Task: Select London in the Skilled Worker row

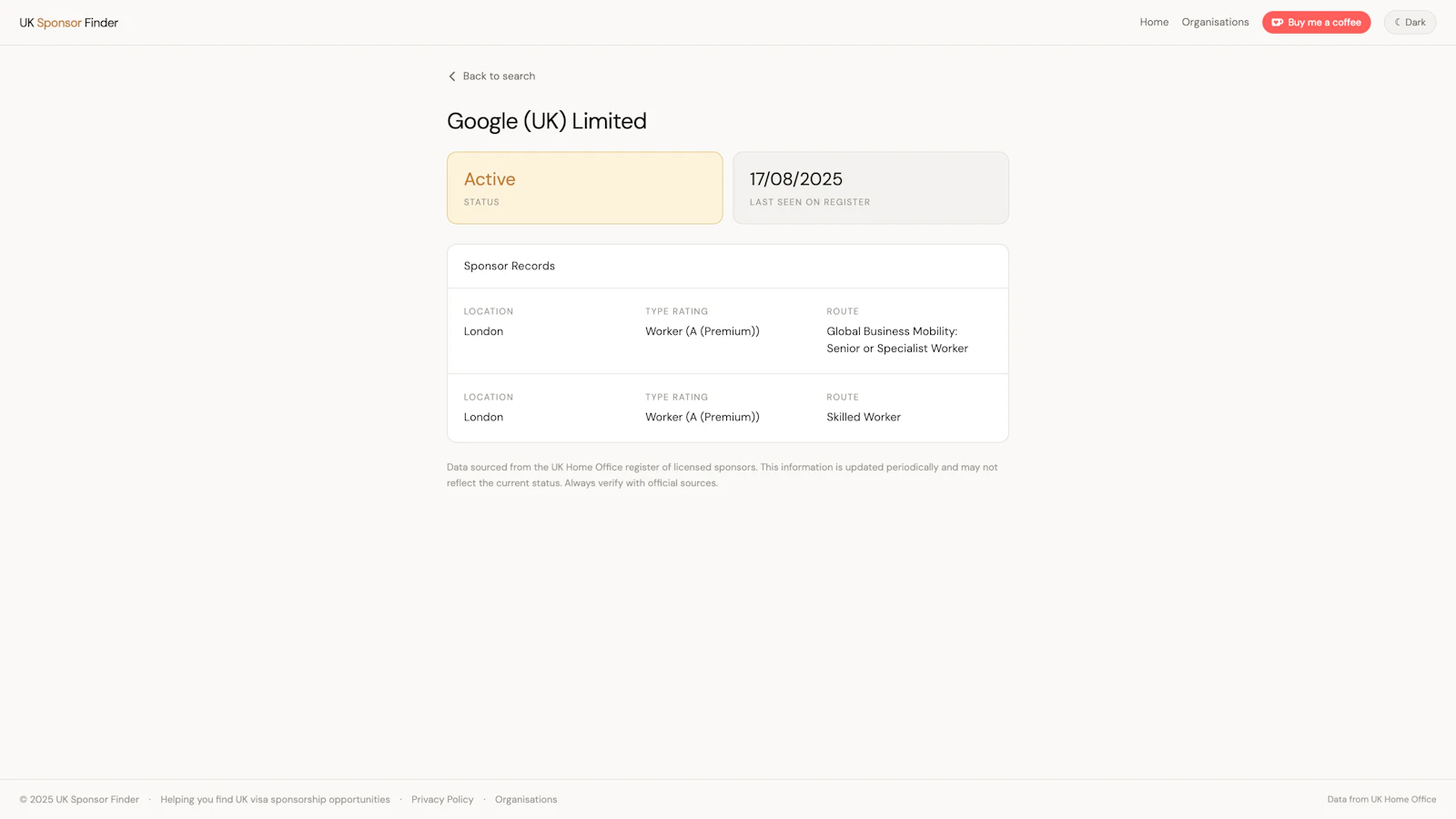Action: [x=483, y=417]
